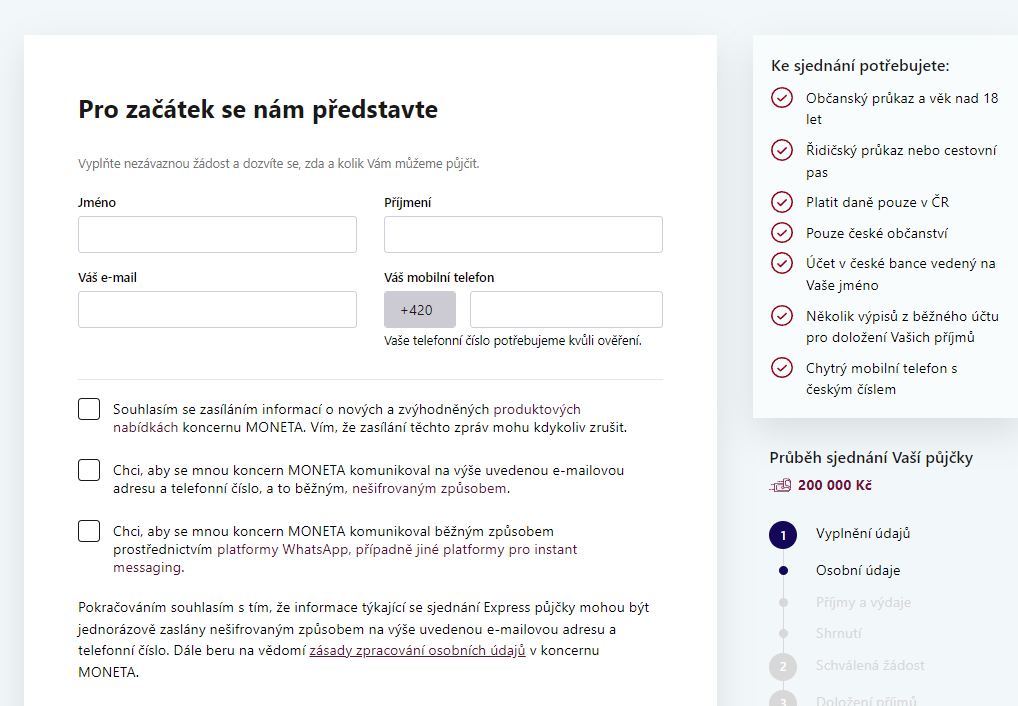Check consent for MONETA product offer emails
The image size is (1018, 706).
[88, 408]
